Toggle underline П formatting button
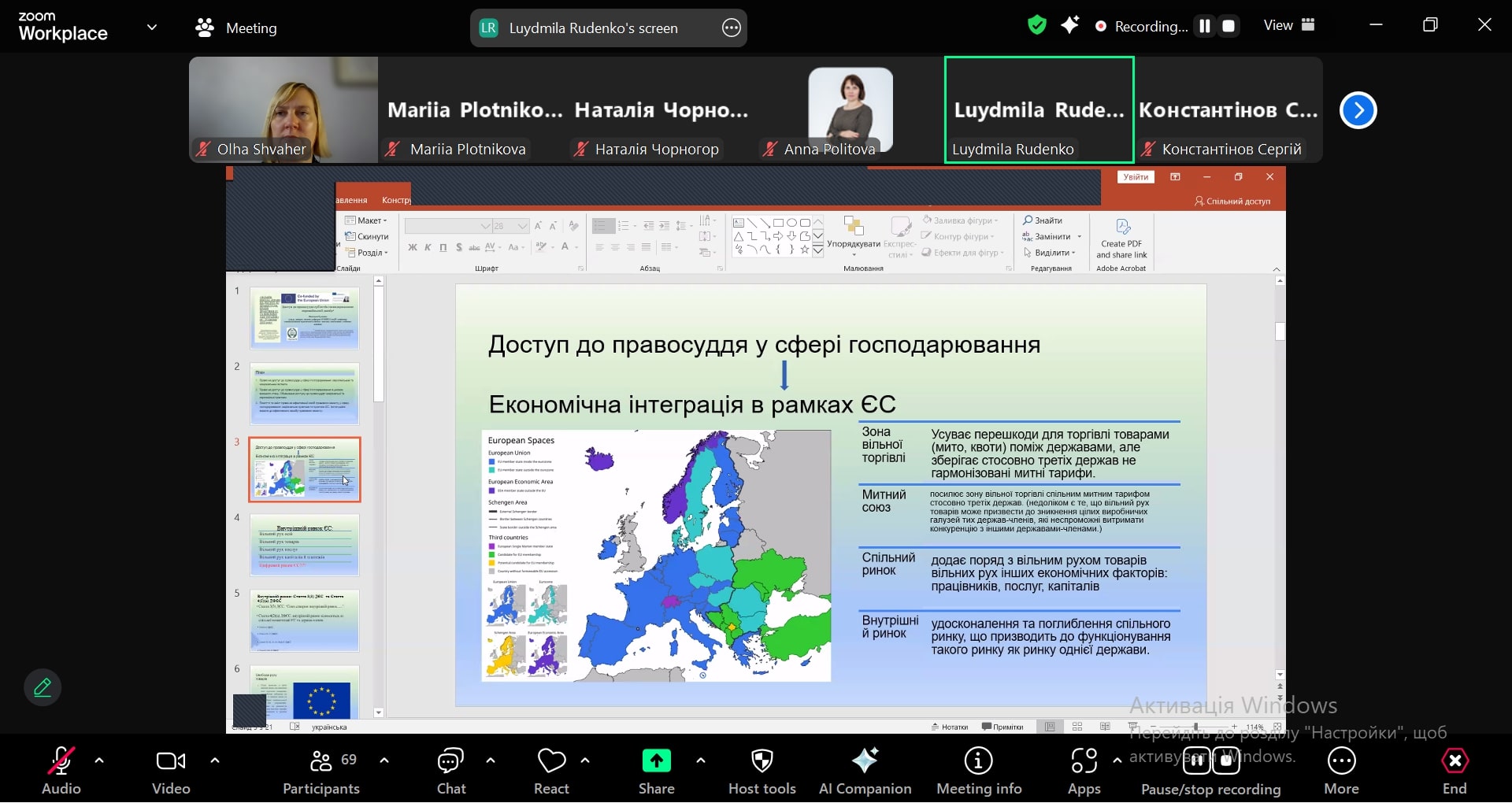 pos(443,247)
